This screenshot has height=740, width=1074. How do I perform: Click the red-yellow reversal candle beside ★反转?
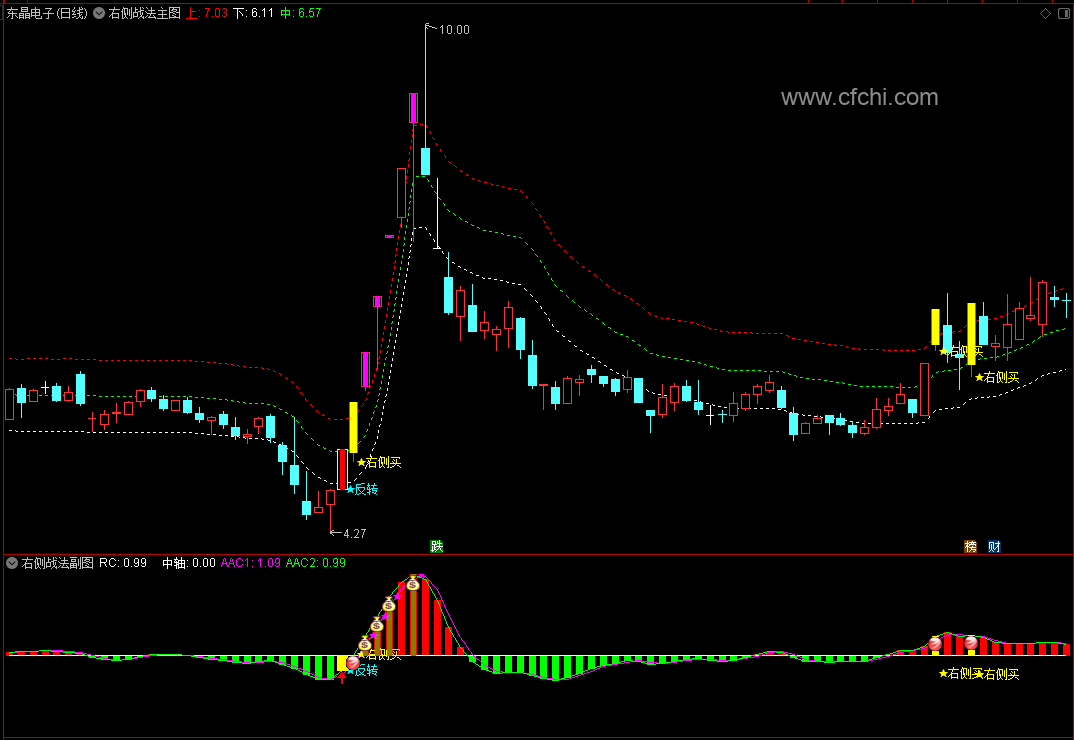pyautogui.click(x=342, y=469)
